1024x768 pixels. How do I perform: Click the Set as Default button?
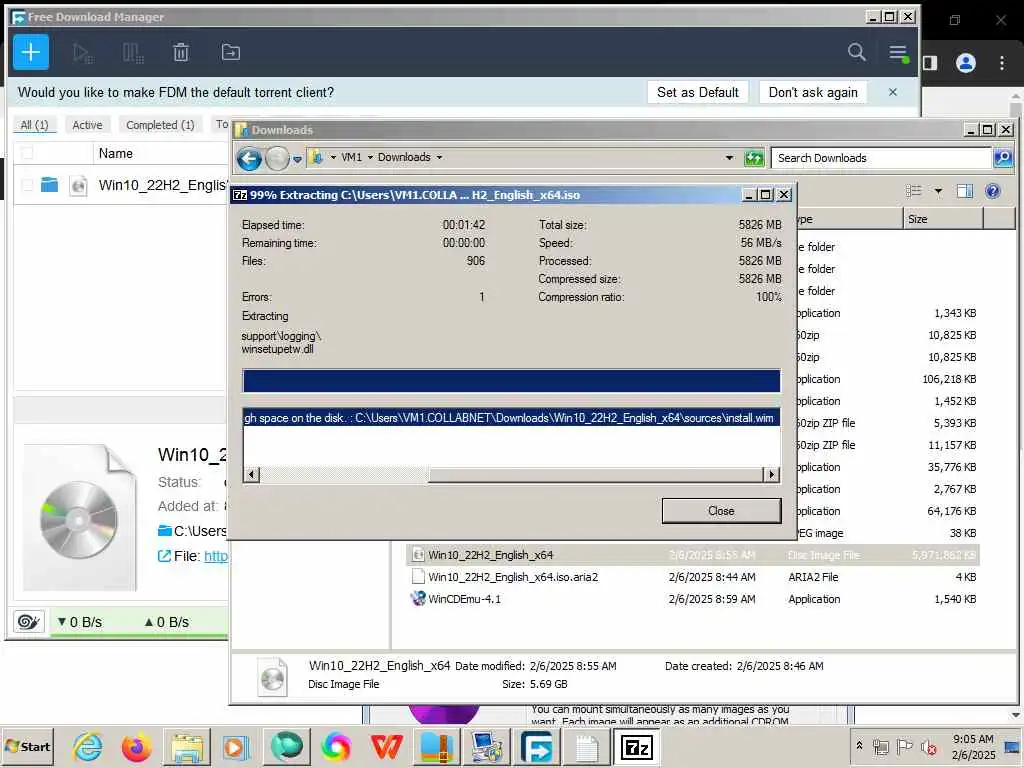698,92
